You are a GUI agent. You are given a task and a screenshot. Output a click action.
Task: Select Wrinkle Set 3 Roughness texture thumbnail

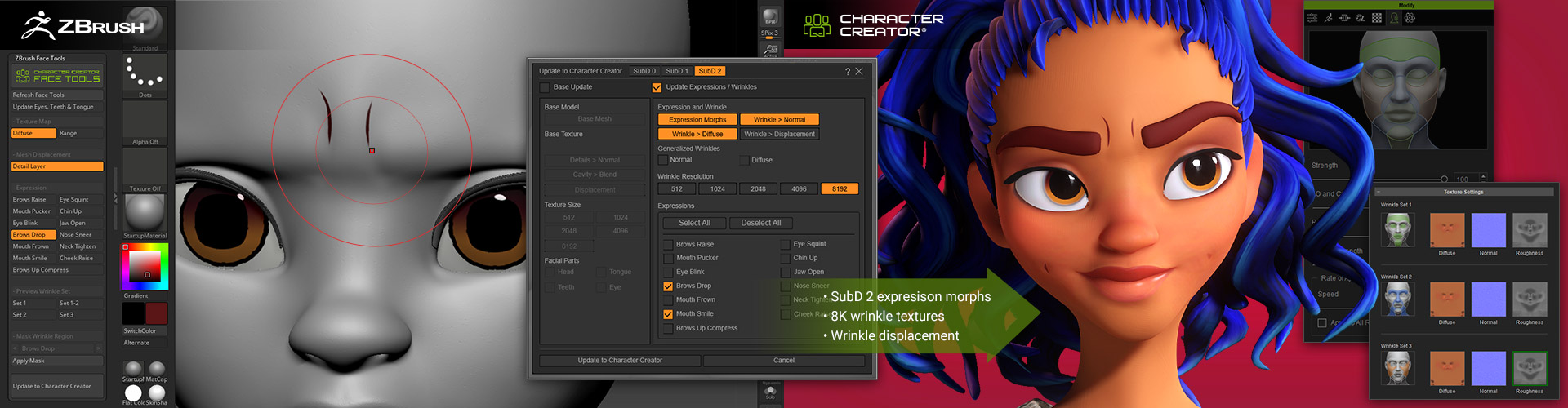1530,369
